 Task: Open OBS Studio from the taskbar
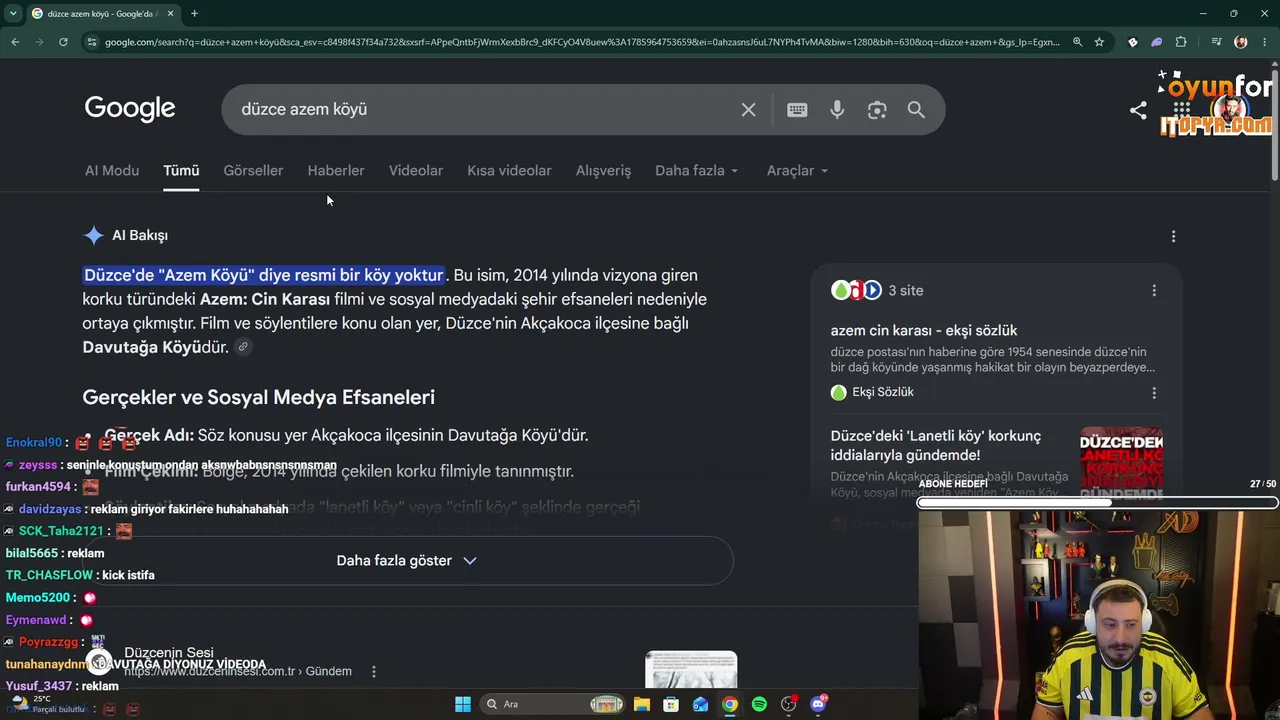click(x=789, y=704)
